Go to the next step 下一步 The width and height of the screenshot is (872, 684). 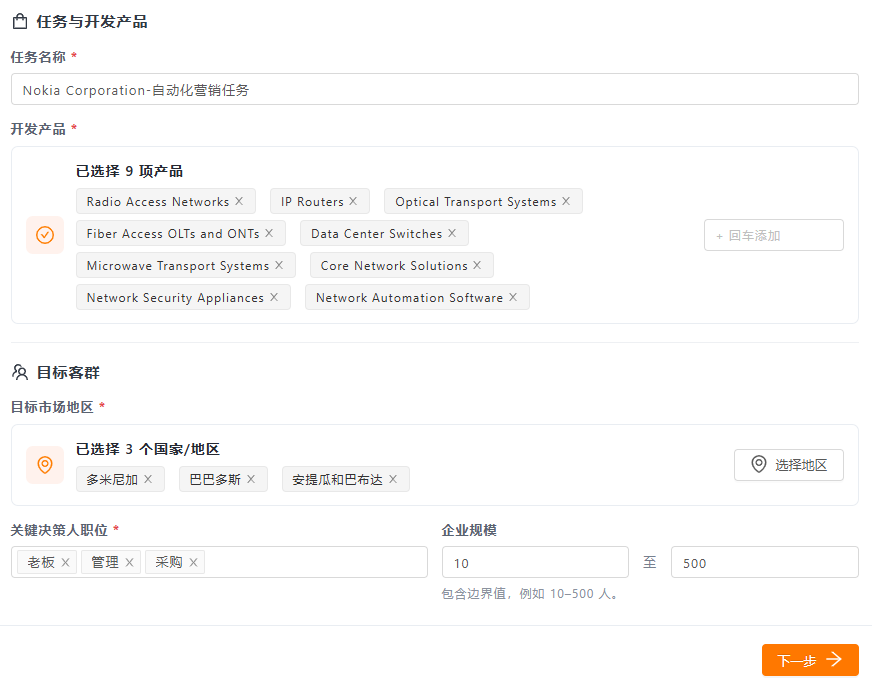810,660
